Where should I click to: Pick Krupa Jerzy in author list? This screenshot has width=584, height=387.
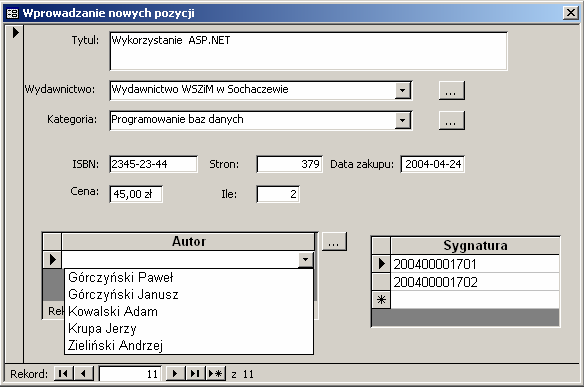coord(189,329)
